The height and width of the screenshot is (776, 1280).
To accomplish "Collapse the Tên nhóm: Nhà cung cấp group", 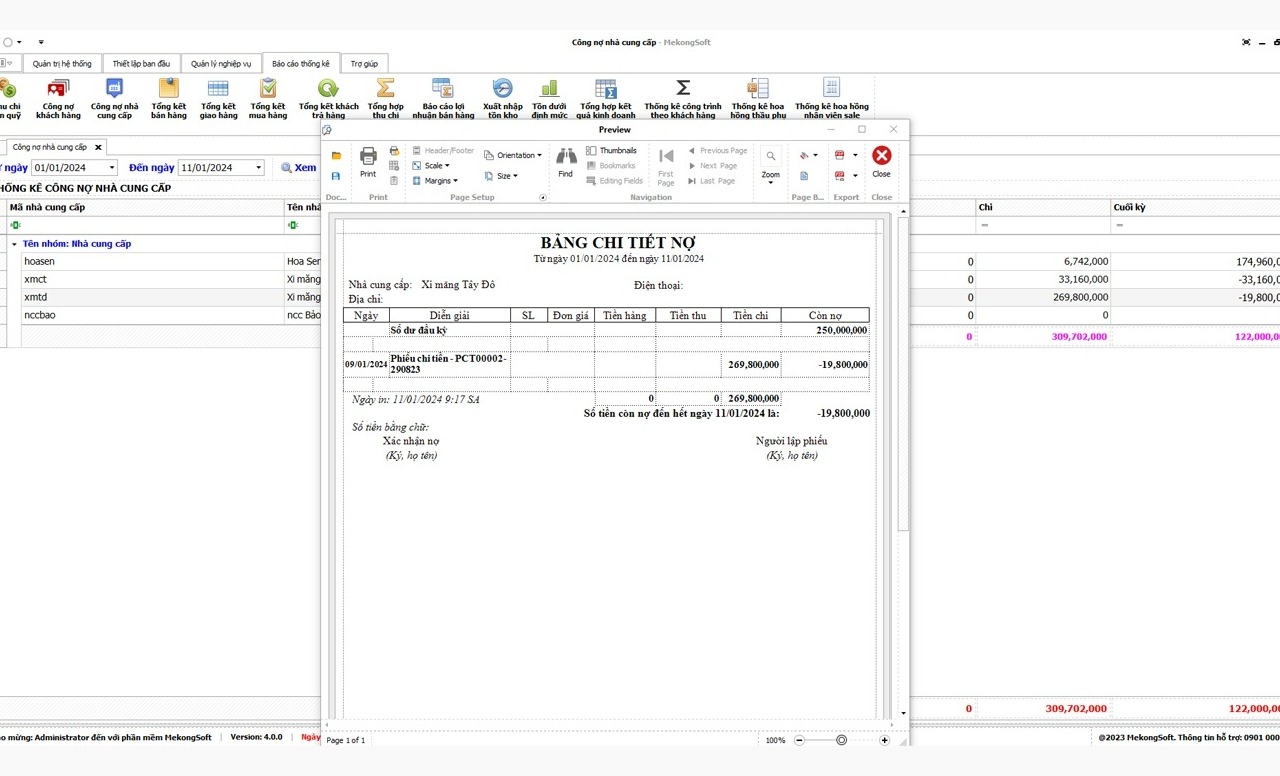I will point(14,244).
